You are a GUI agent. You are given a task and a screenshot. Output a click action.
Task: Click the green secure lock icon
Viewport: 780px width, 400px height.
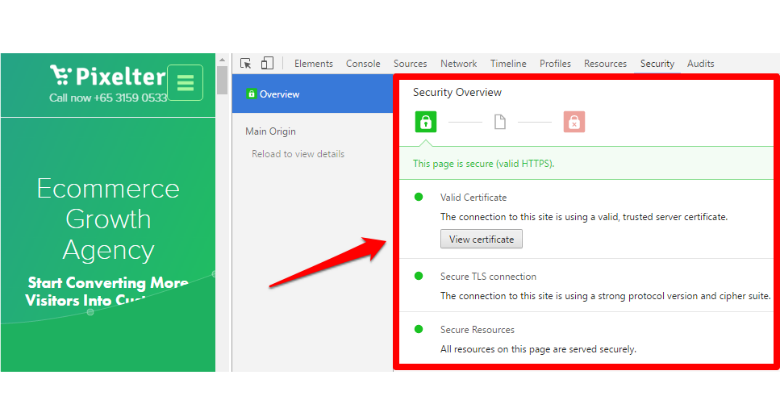point(426,122)
